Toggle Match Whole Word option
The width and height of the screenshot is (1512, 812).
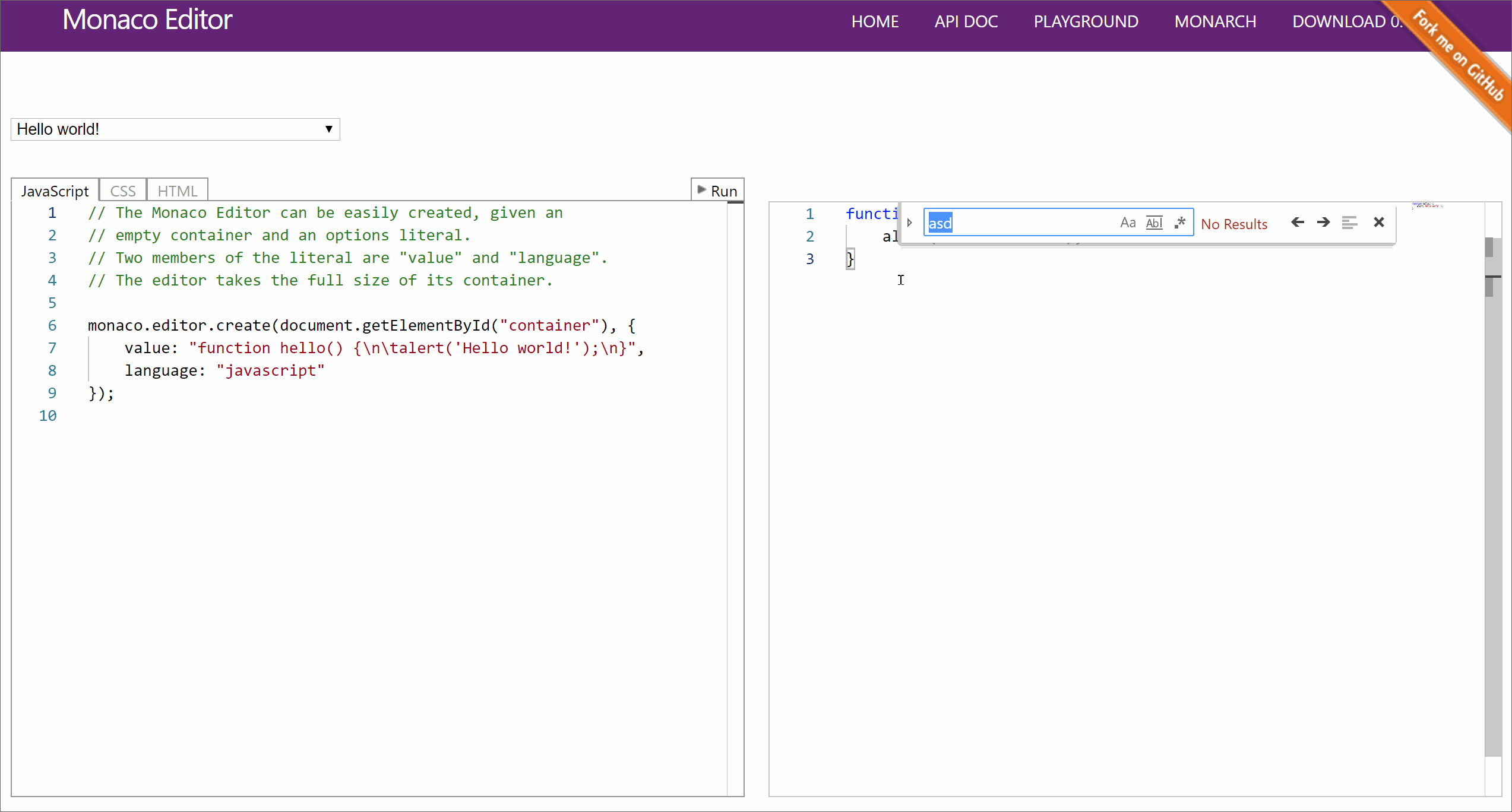coord(1154,223)
